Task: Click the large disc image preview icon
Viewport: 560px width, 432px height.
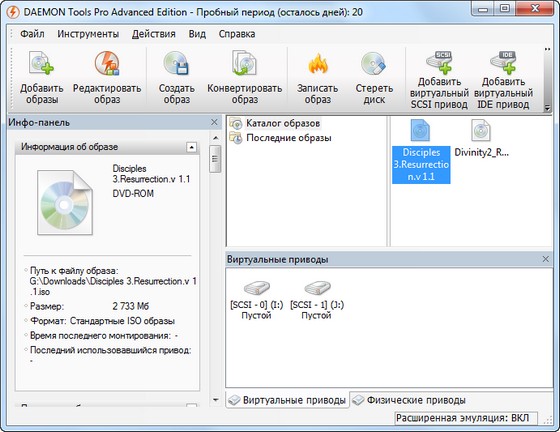Action: click(x=65, y=202)
